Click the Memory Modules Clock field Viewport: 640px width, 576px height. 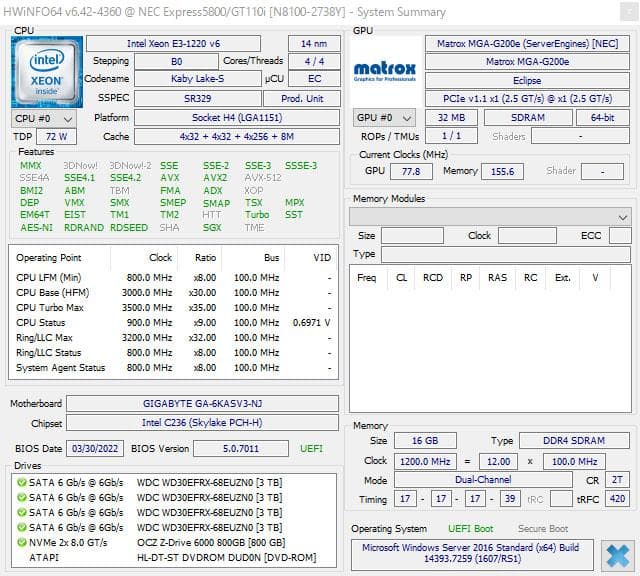(527, 236)
